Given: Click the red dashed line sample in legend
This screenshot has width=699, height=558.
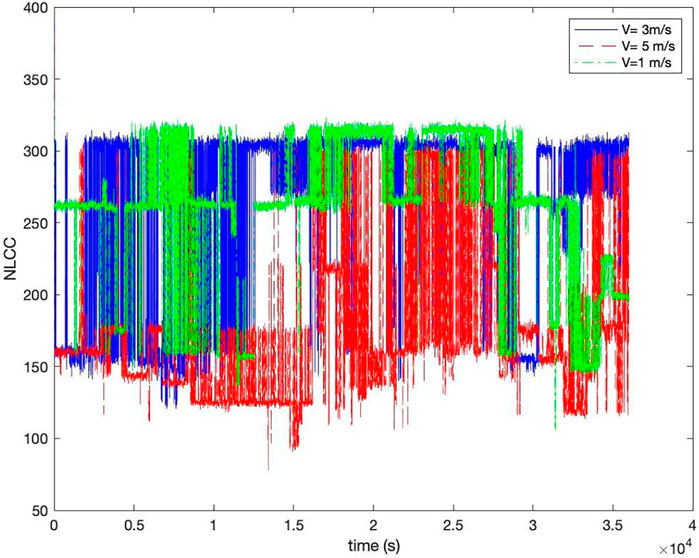Looking at the screenshot, I should pos(595,46).
